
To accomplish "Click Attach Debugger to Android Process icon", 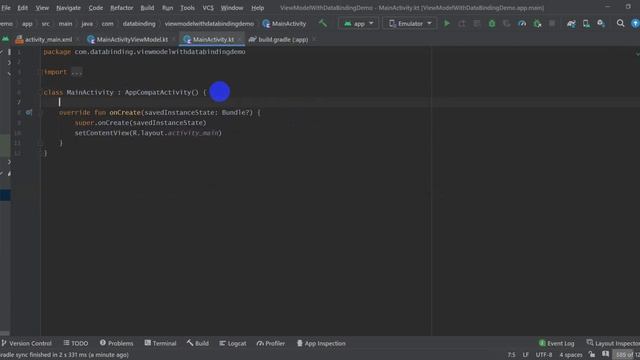I will coord(538,24).
